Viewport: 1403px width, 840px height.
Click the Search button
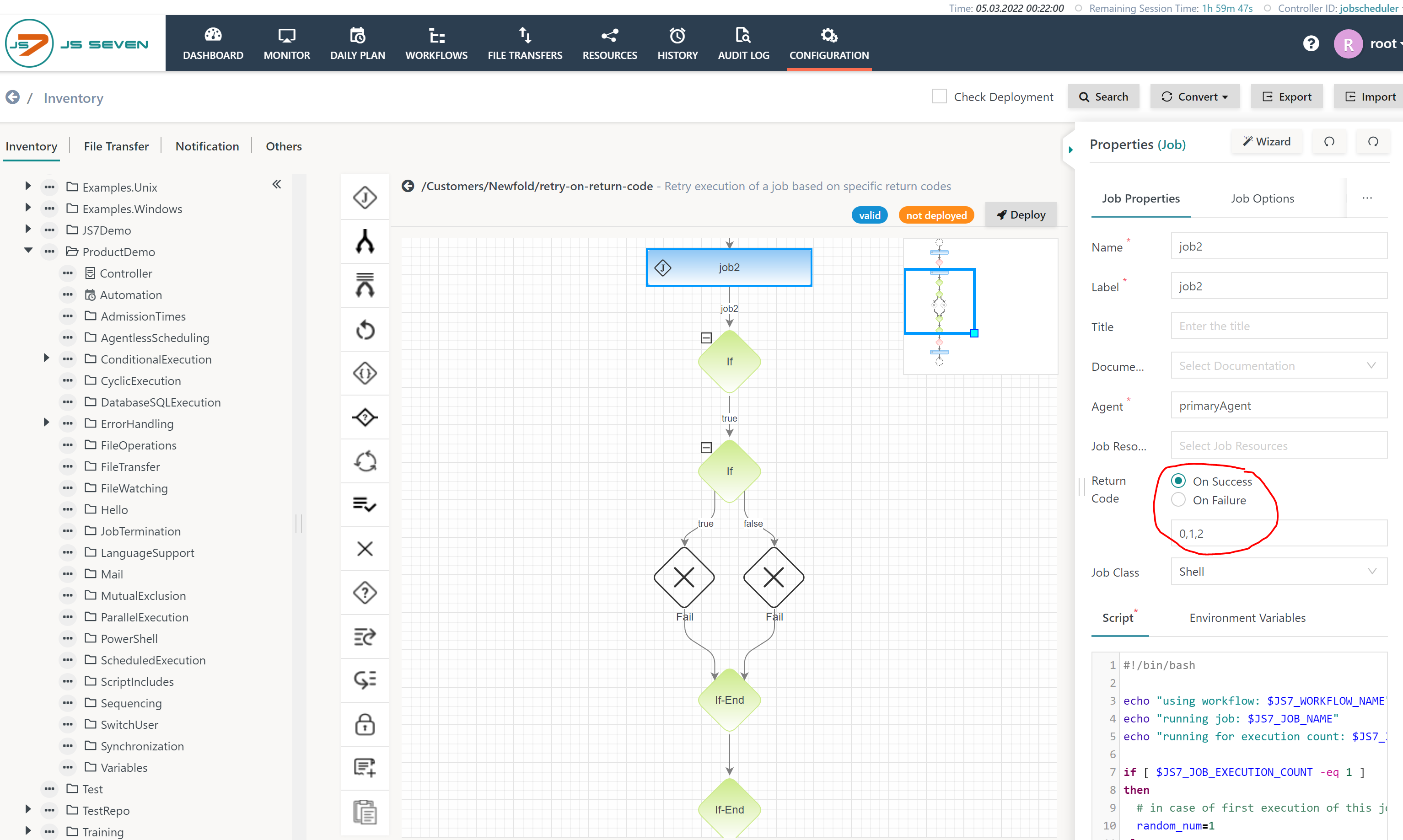tap(1103, 96)
